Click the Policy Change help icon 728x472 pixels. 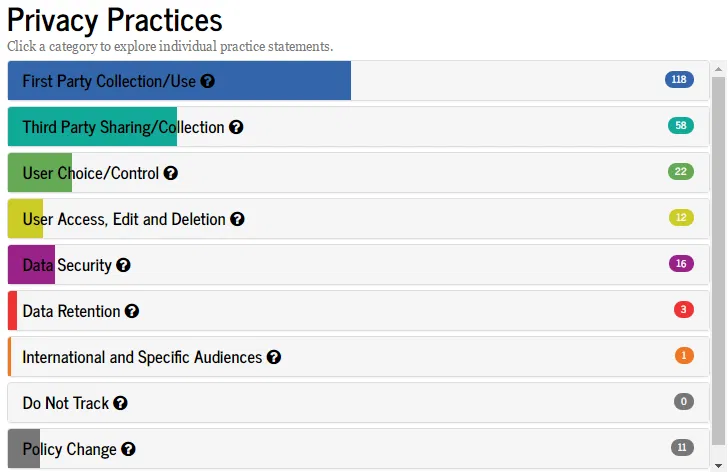(128, 449)
